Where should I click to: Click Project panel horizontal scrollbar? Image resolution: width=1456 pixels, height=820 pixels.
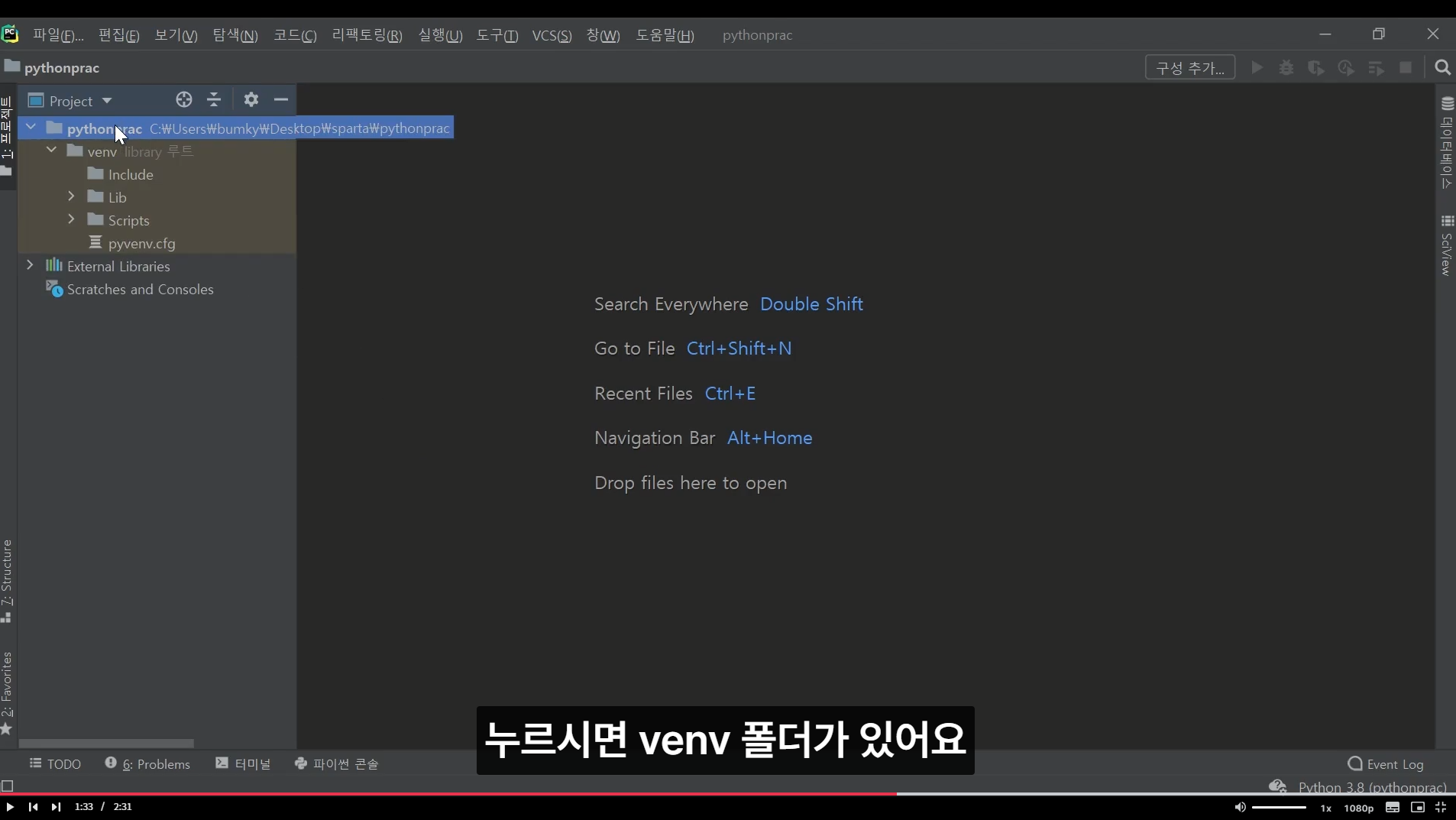pyautogui.click(x=106, y=743)
